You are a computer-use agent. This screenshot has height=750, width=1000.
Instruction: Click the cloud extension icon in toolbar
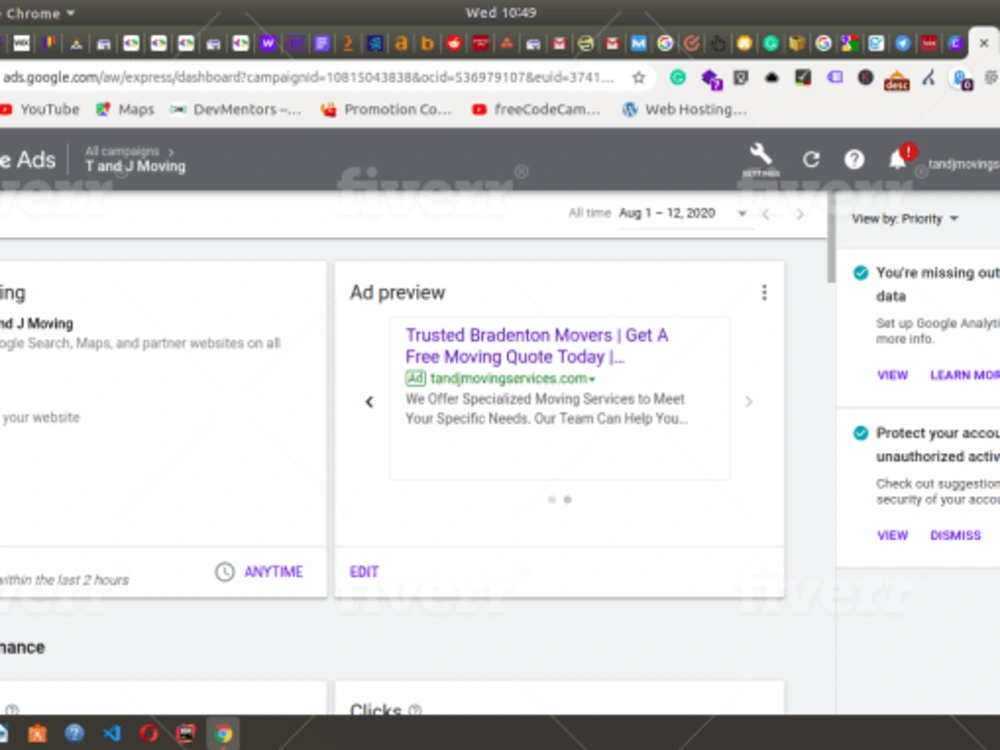tap(772, 78)
